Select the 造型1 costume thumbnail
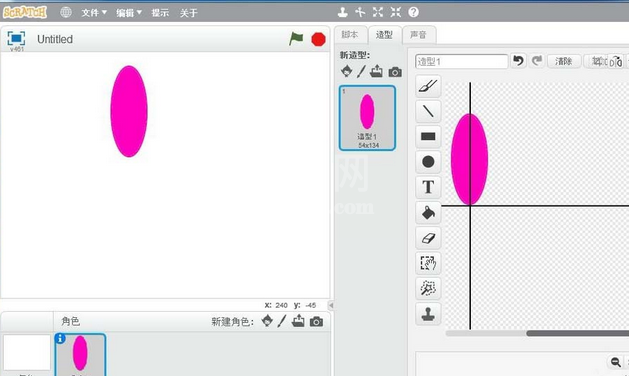 coord(367,118)
